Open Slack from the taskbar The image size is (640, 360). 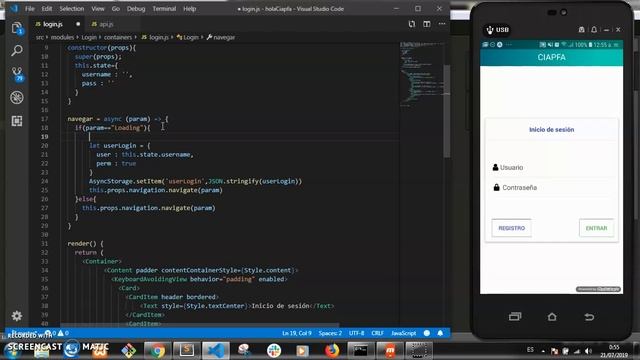(274, 351)
